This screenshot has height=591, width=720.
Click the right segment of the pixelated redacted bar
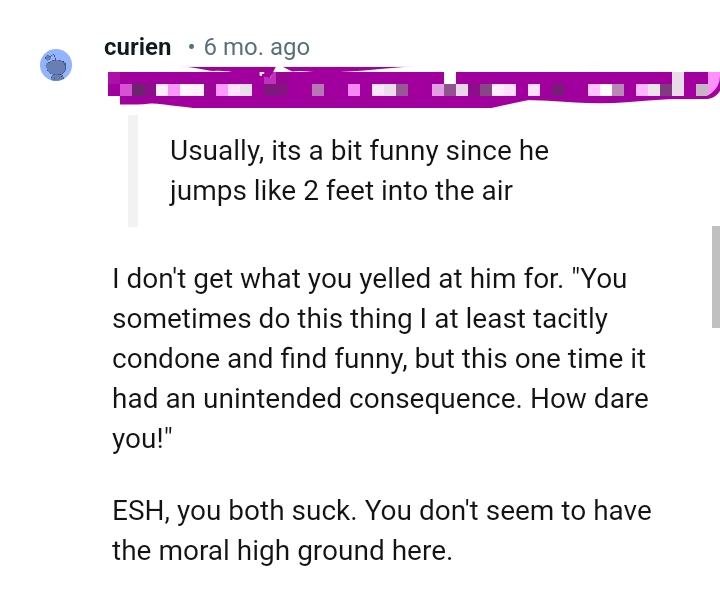[x=585, y=87]
